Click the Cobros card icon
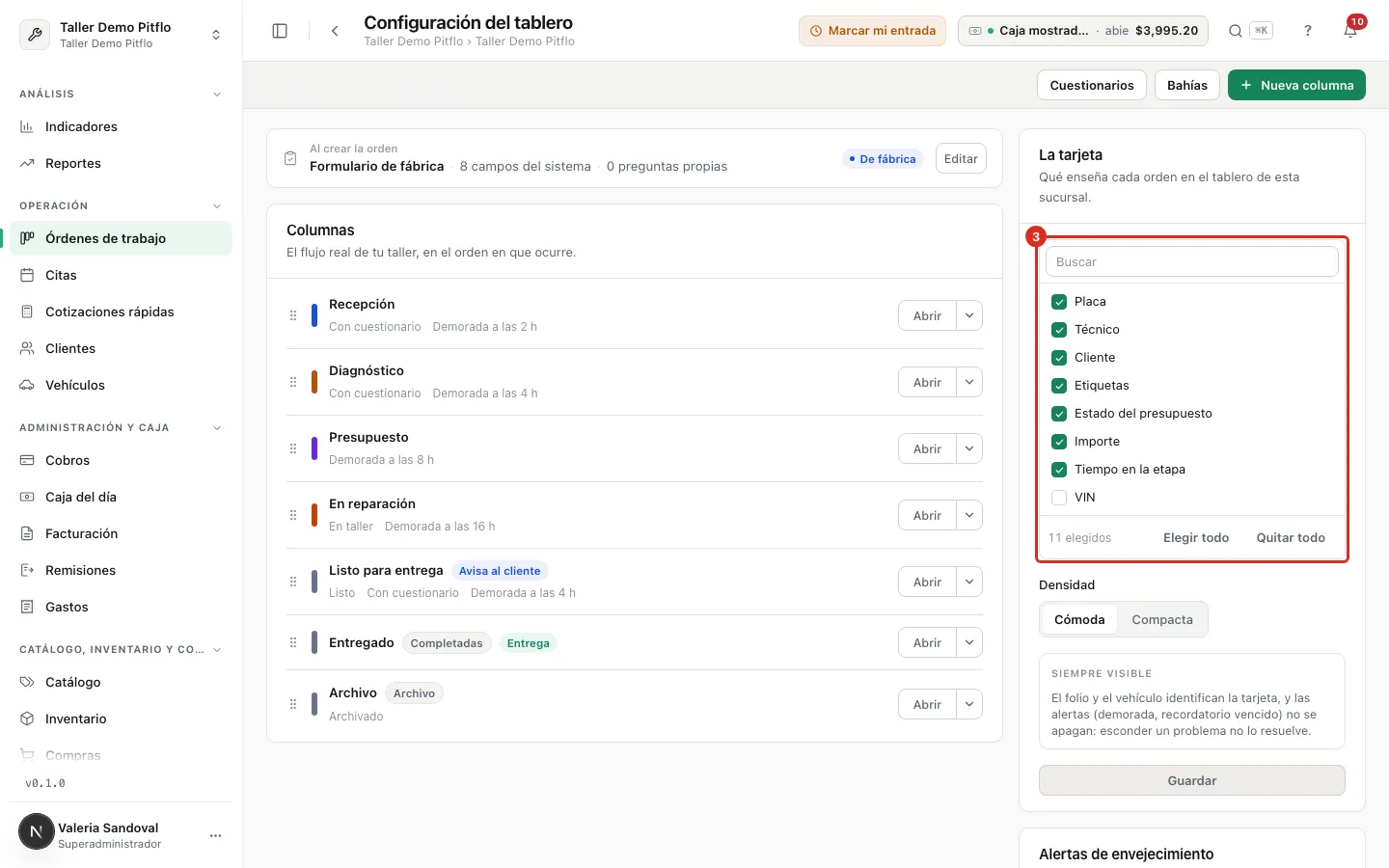This screenshot has height=868, width=1389. [x=27, y=460]
